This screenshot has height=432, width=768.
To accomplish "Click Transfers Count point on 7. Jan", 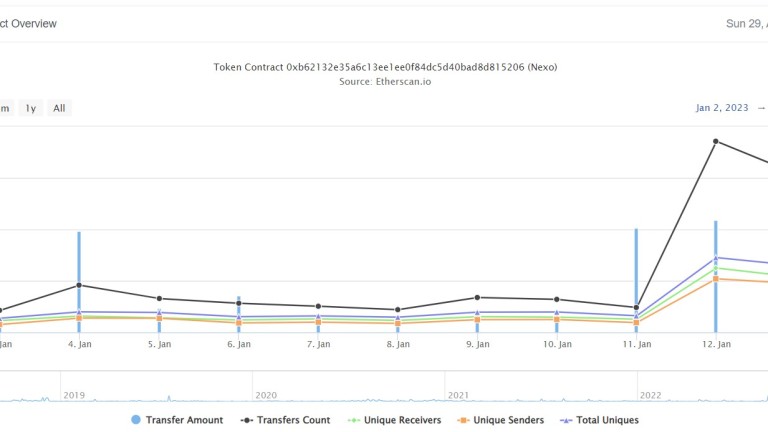I will click(318, 306).
